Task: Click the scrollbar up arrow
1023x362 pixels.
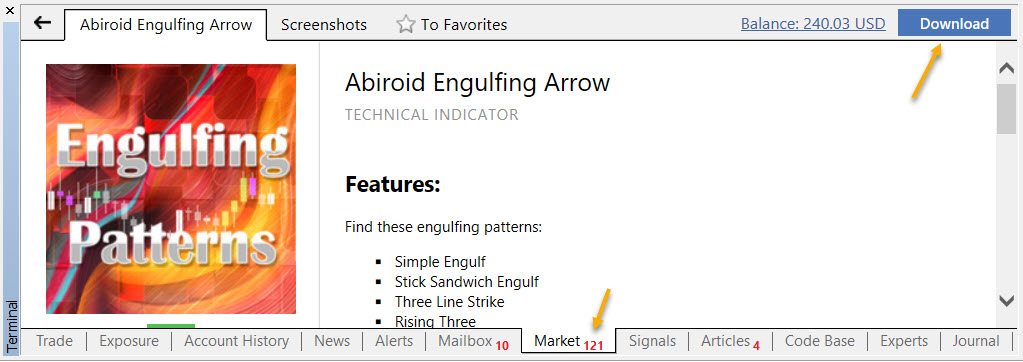Action: pyautogui.click(x=1006, y=68)
